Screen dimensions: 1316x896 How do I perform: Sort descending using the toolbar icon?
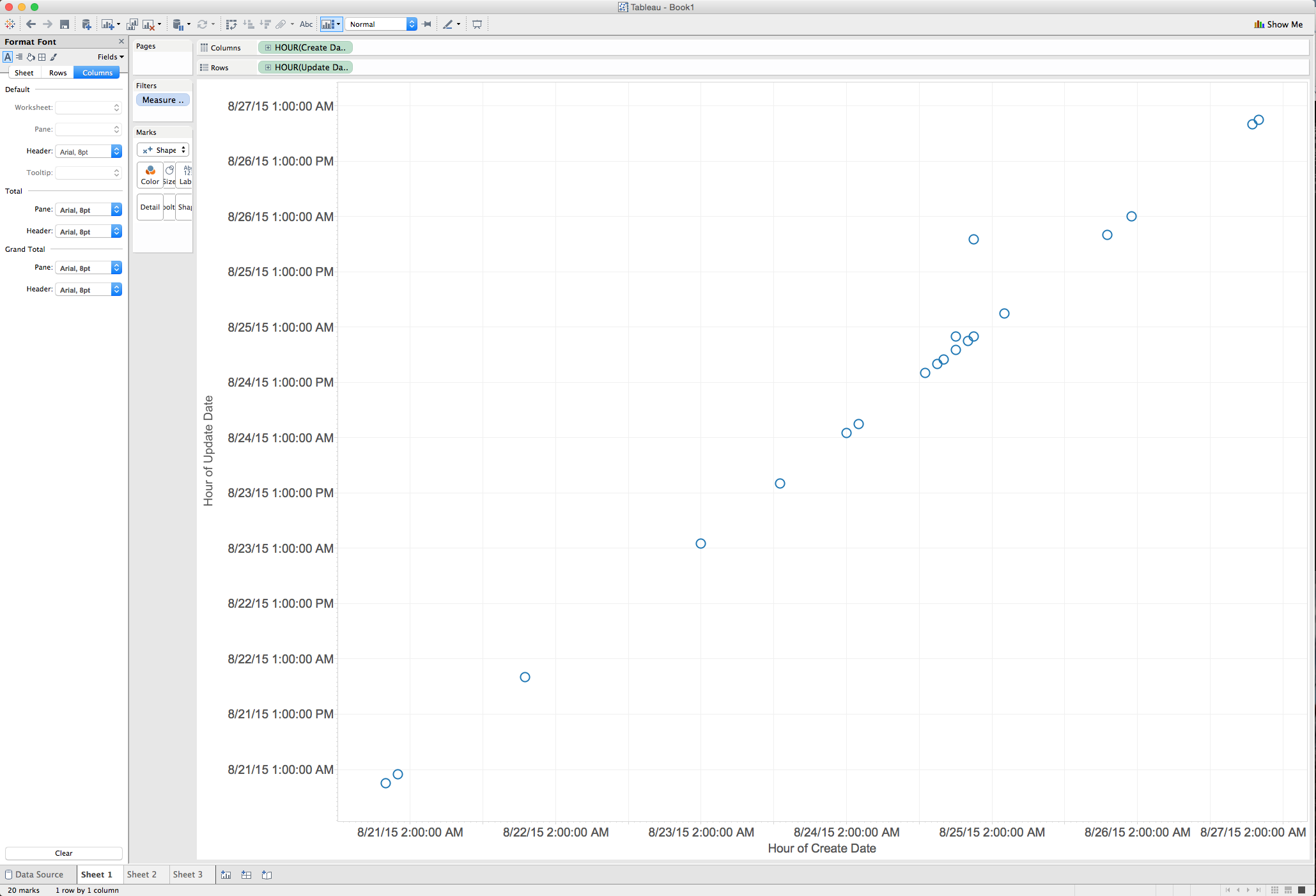click(x=265, y=24)
